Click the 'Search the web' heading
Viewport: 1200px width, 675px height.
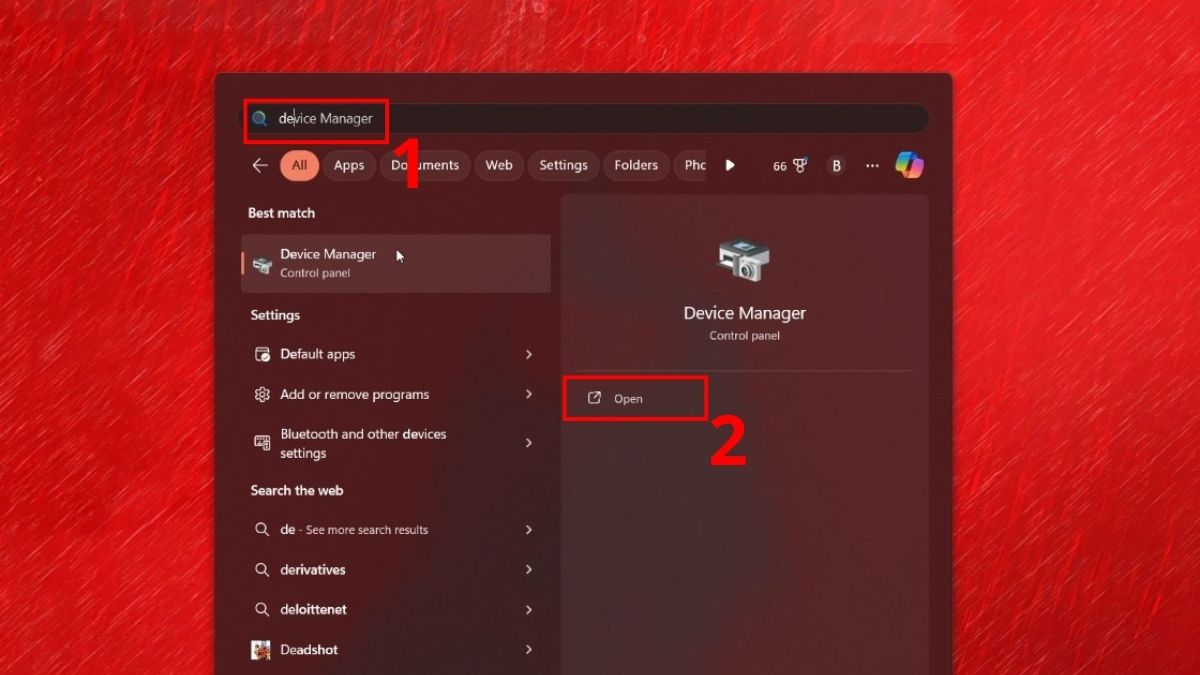(x=297, y=490)
